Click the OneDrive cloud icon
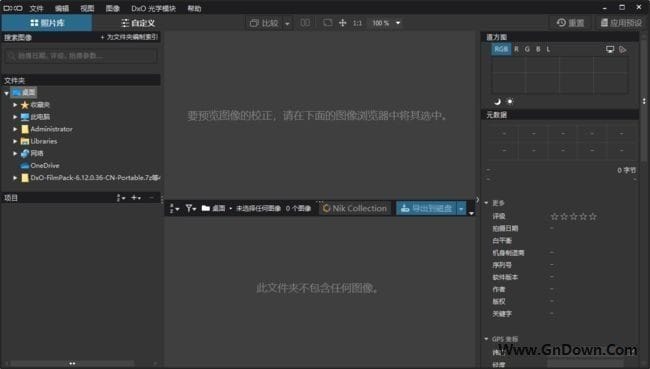The height and width of the screenshot is (369, 650). [x=25, y=165]
